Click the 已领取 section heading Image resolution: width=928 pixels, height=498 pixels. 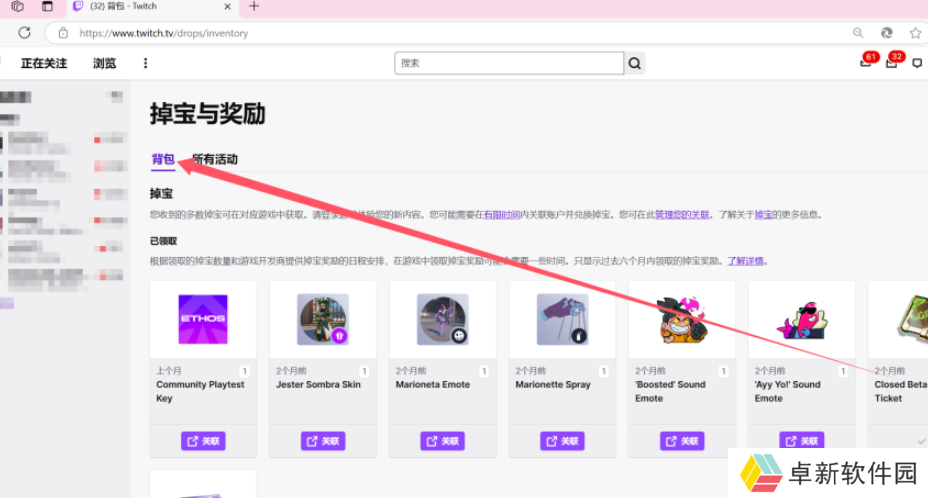(x=163, y=241)
